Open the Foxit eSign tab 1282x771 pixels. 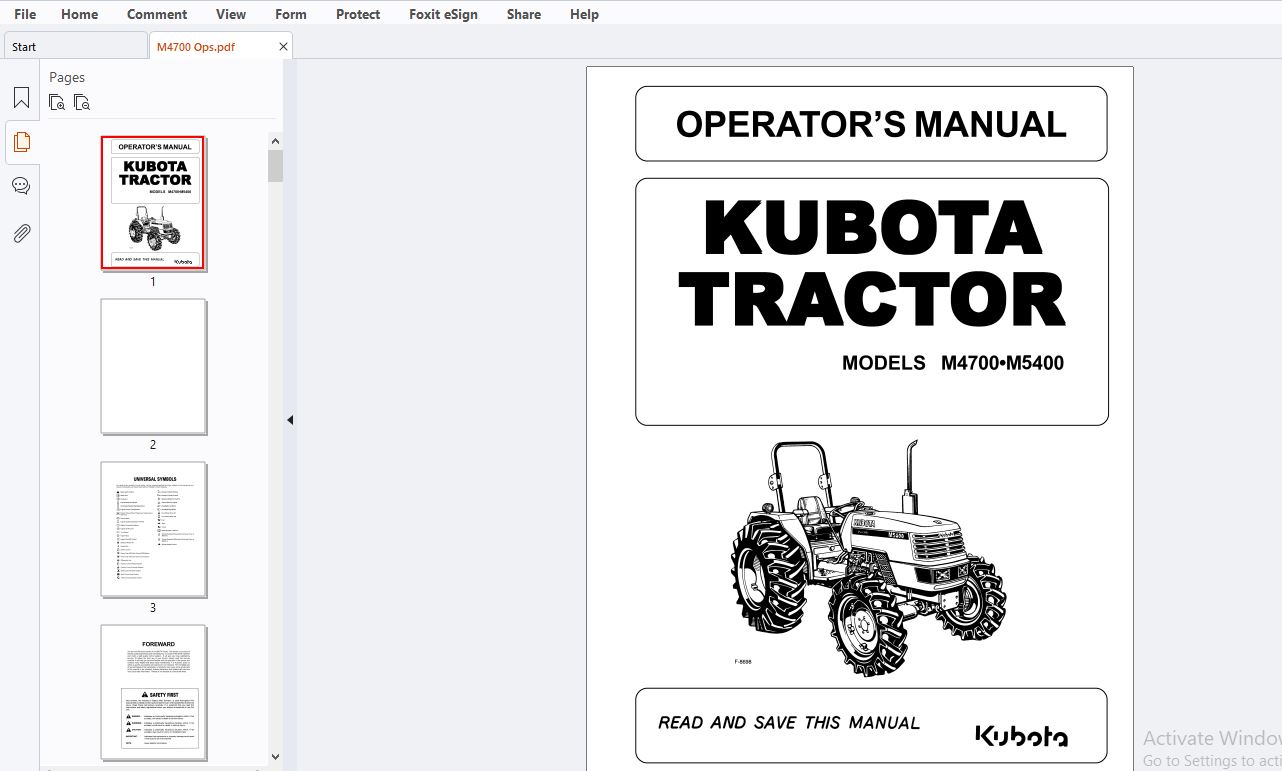[443, 14]
